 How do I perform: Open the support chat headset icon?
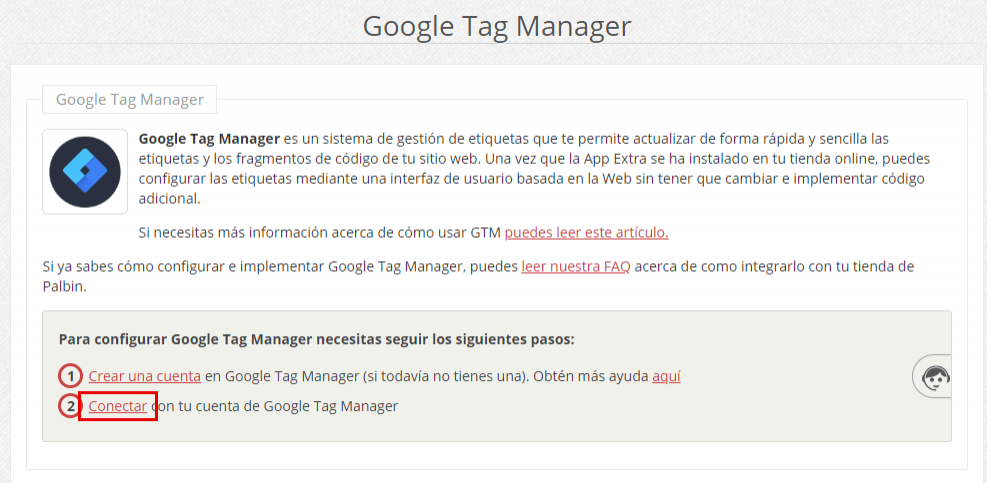(935, 377)
